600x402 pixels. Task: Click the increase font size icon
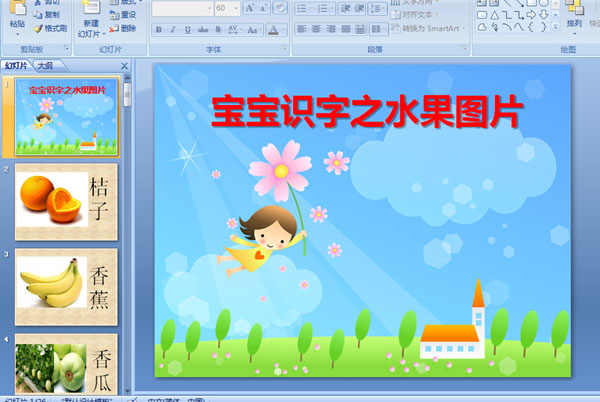pyautogui.click(x=251, y=8)
